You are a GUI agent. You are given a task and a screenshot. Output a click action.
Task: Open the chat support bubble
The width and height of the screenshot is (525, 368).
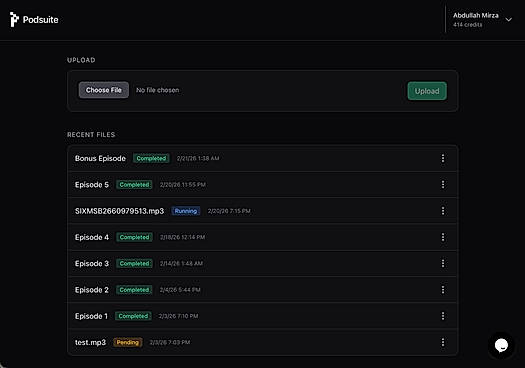(x=501, y=345)
